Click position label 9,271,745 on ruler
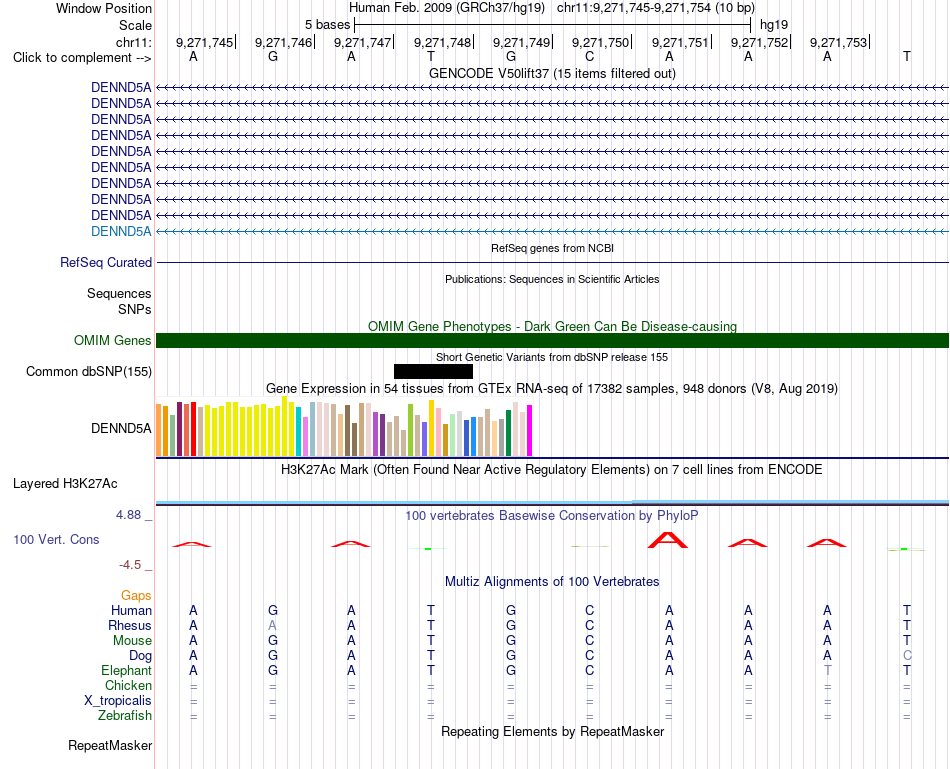 click(x=204, y=42)
